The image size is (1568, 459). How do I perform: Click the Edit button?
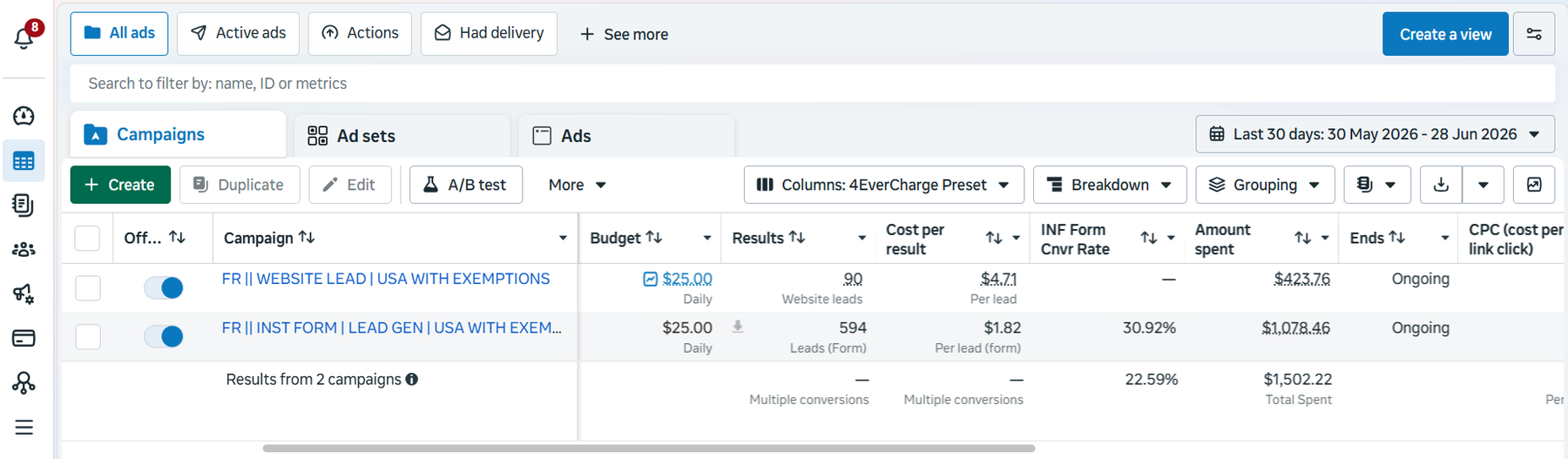(349, 185)
